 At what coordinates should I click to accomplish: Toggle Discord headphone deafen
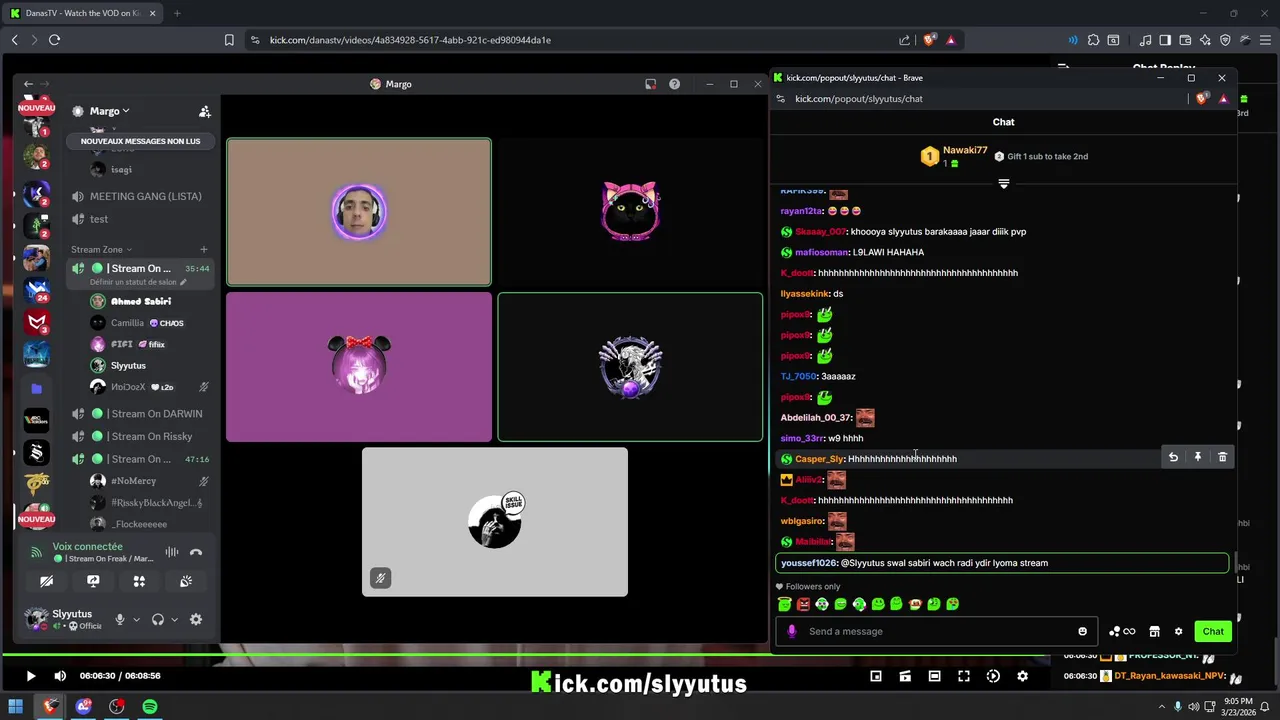tap(157, 620)
